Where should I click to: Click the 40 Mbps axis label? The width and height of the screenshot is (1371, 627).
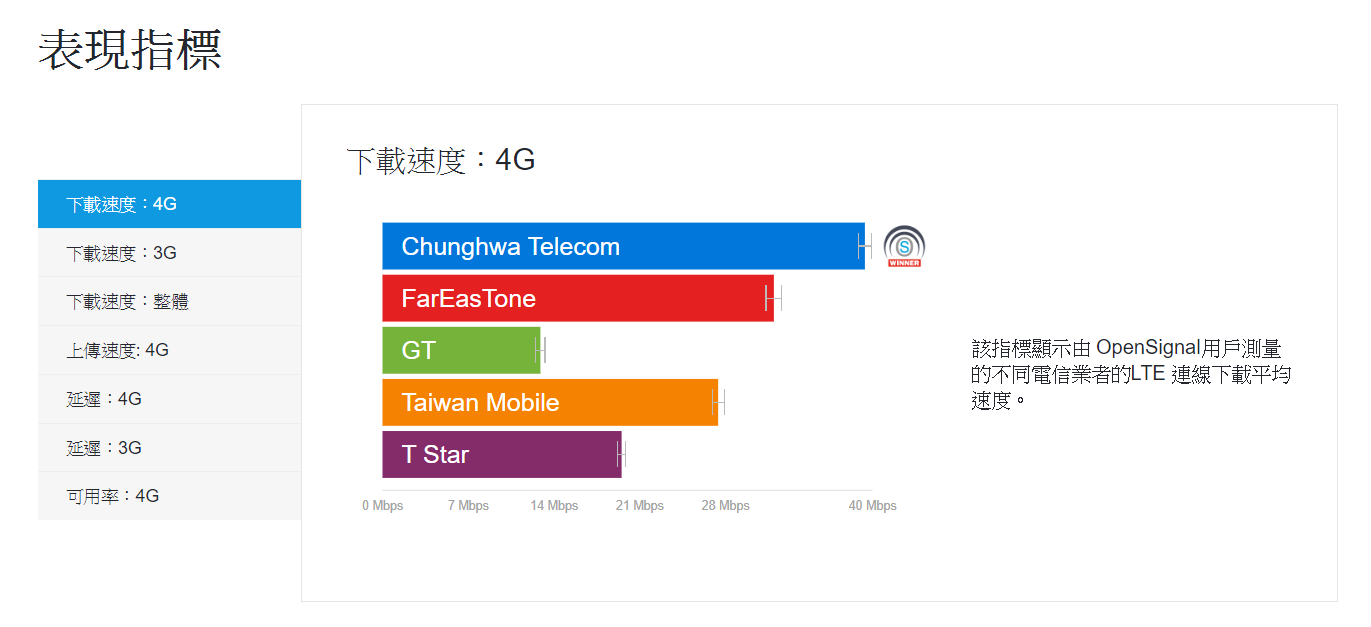(x=872, y=506)
